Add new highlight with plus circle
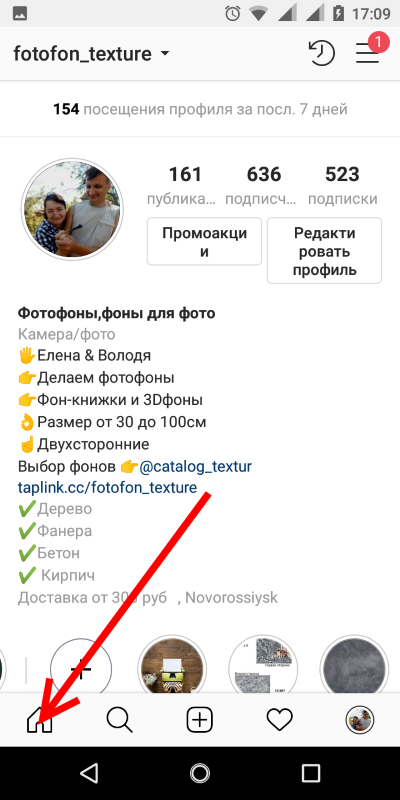Image resolution: width=400 pixels, height=800 pixels. (81, 664)
